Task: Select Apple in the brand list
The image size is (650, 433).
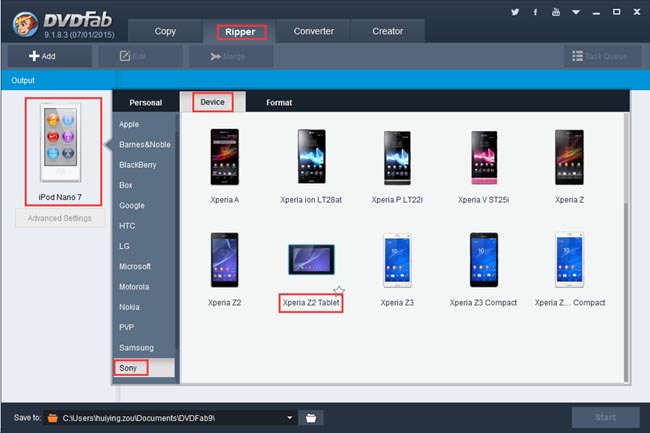Action: [x=129, y=124]
